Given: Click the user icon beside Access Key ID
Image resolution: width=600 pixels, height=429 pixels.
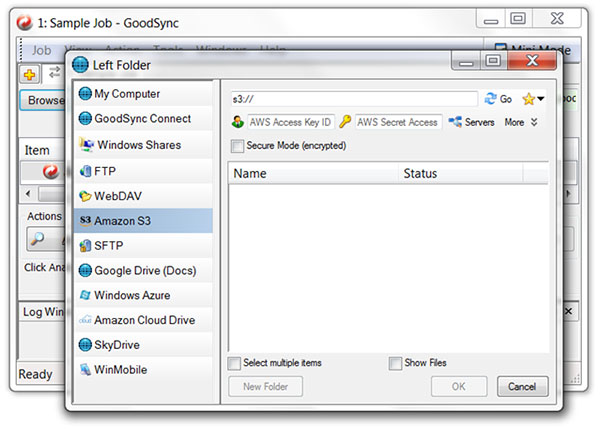Looking at the screenshot, I should pos(238,122).
